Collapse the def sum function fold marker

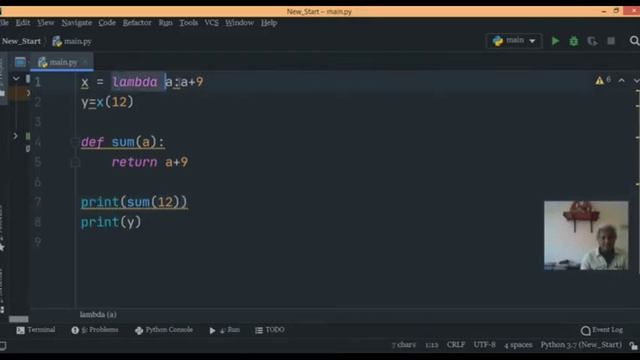click(75, 142)
